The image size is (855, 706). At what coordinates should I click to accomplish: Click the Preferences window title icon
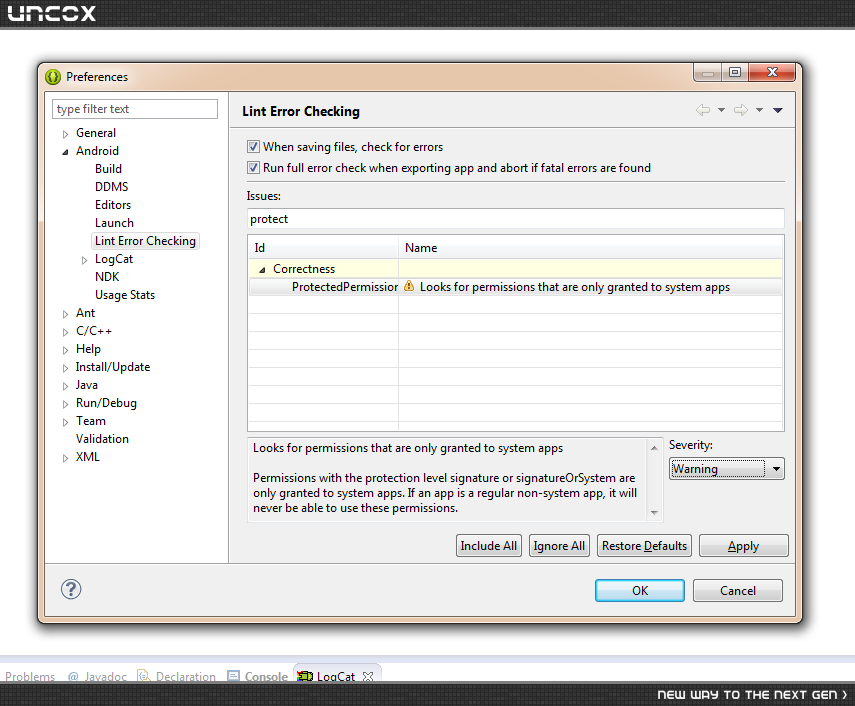tap(53, 77)
